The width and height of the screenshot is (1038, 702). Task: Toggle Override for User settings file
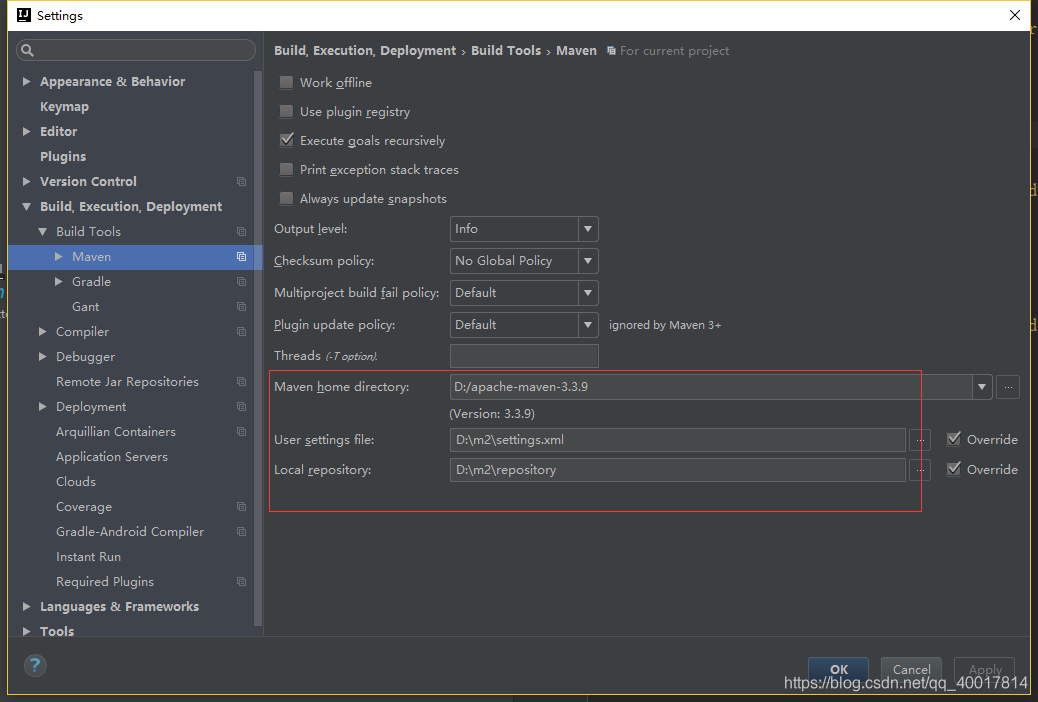pyautogui.click(x=954, y=439)
